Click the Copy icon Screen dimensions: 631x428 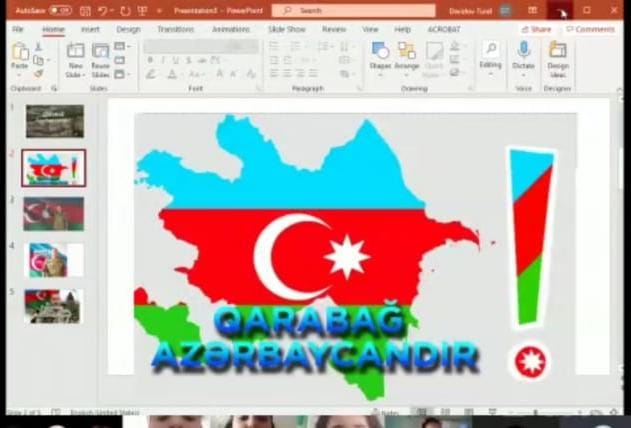point(38,60)
